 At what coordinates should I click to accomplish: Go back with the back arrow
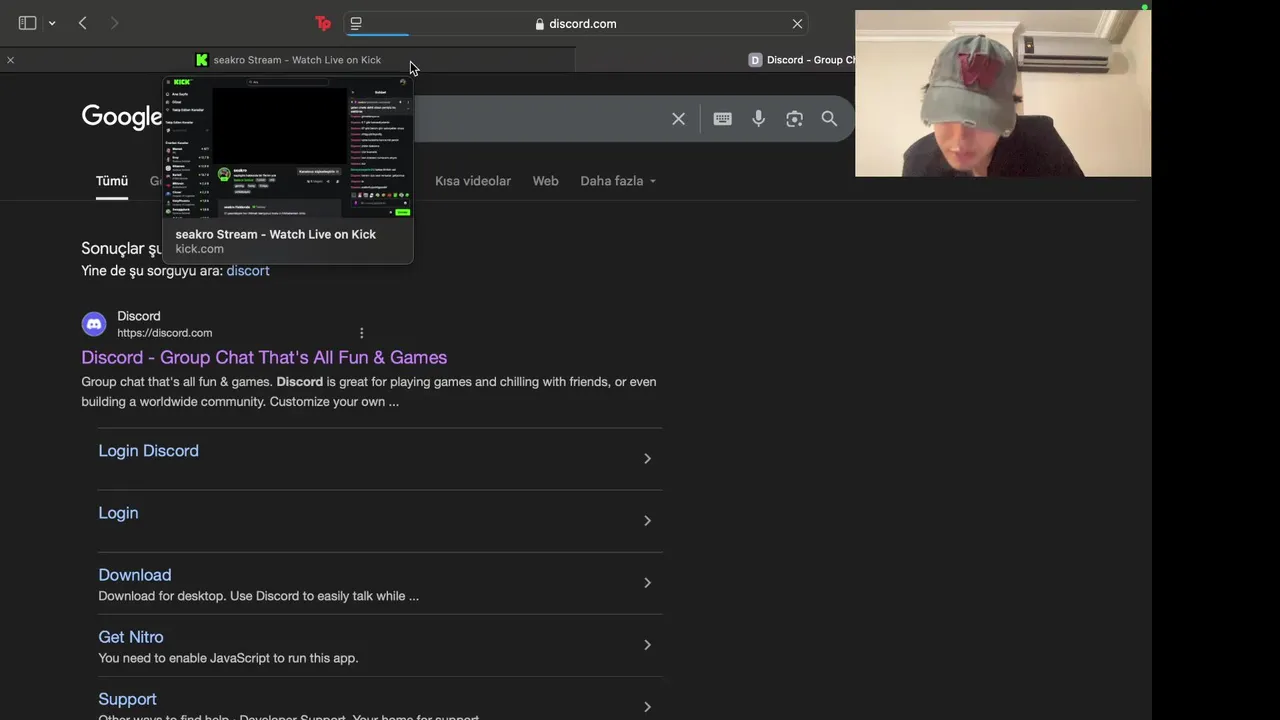(x=83, y=23)
